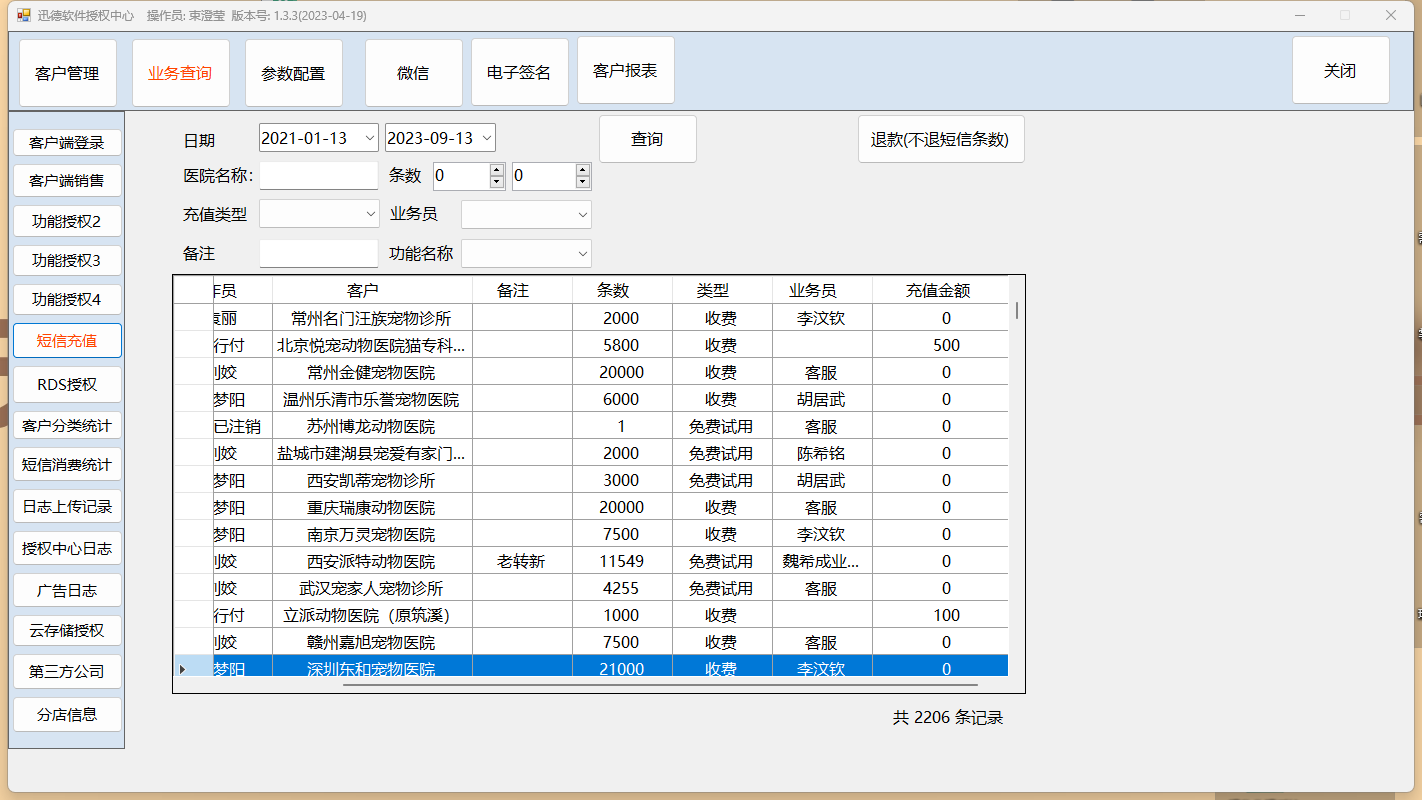The width and height of the screenshot is (1422, 800).
Task: Open the end date dropdown
Action: pos(485,138)
